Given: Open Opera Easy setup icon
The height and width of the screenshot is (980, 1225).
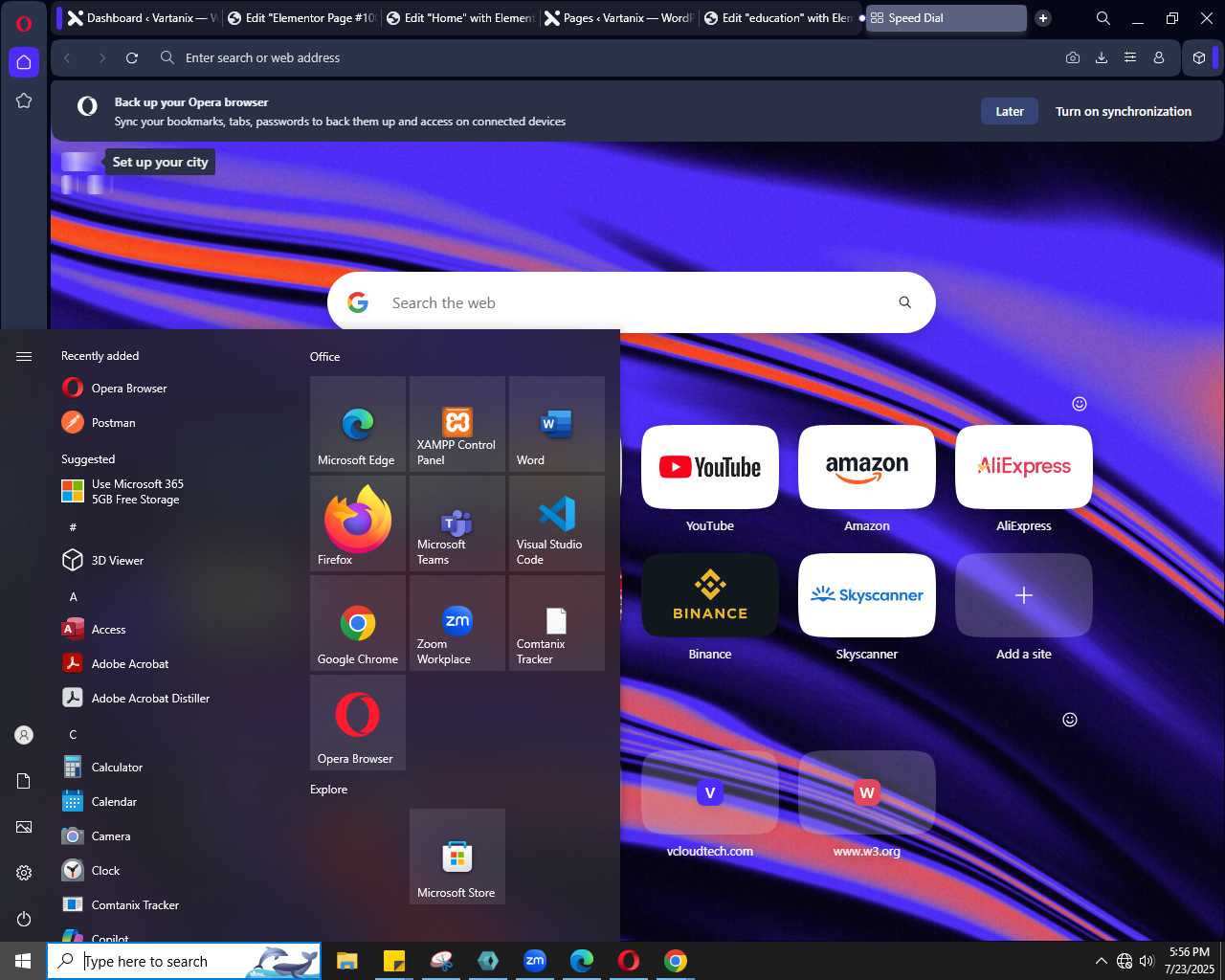Looking at the screenshot, I should 1130,57.
